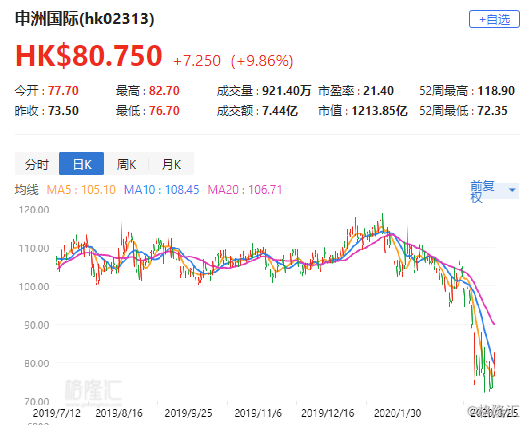Click the price change +7.250
The image size is (527, 425).
197,61
